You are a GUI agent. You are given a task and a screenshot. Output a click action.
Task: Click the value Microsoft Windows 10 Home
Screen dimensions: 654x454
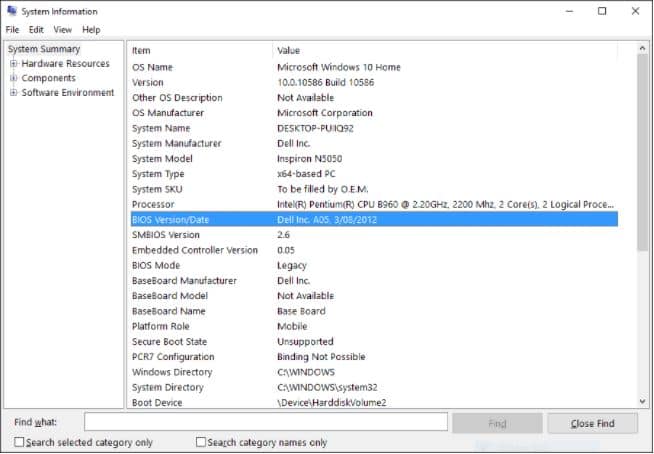click(x=339, y=67)
